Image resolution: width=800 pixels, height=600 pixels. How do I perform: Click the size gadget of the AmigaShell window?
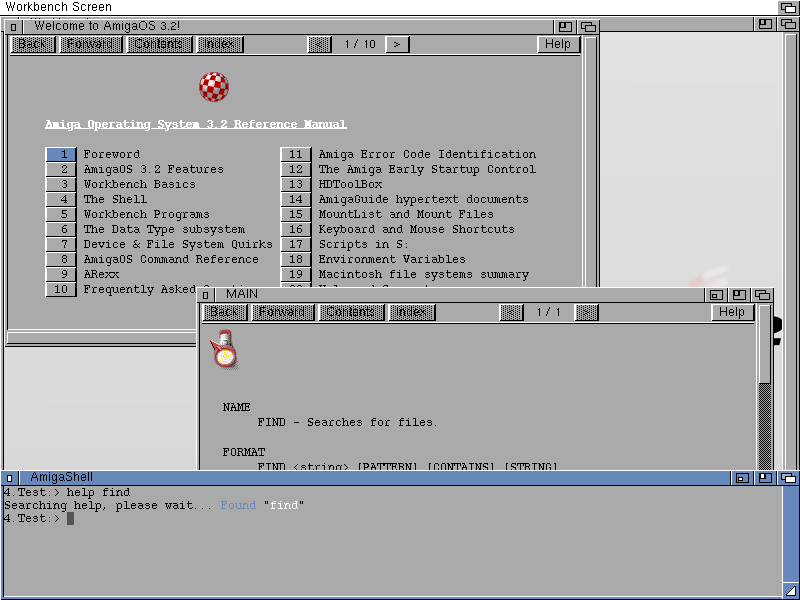pyautogui.click(x=791, y=589)
